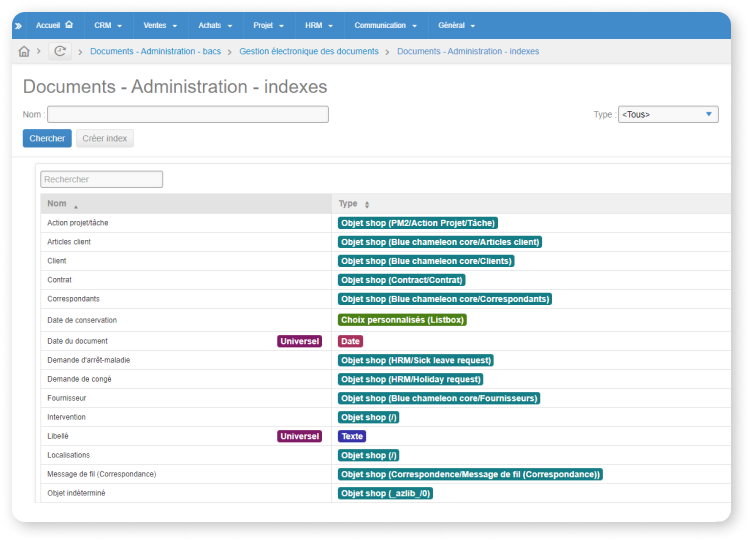Click Objet shop (Blue chameleon core/Clients) badge
Image resolution: width=751 pixels, height=542 pixels.
(x=426, y=261)
